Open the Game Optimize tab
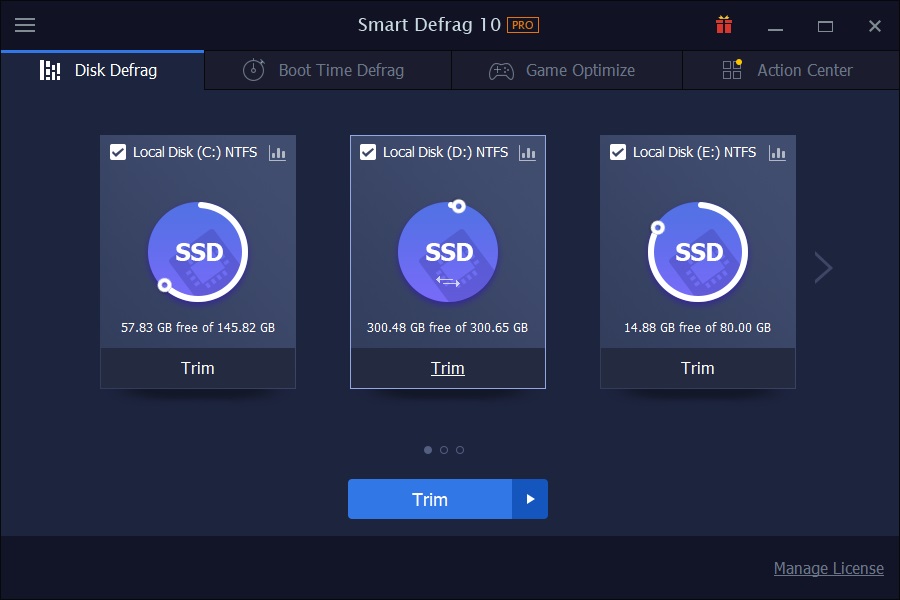 click(x=567, y=70)
